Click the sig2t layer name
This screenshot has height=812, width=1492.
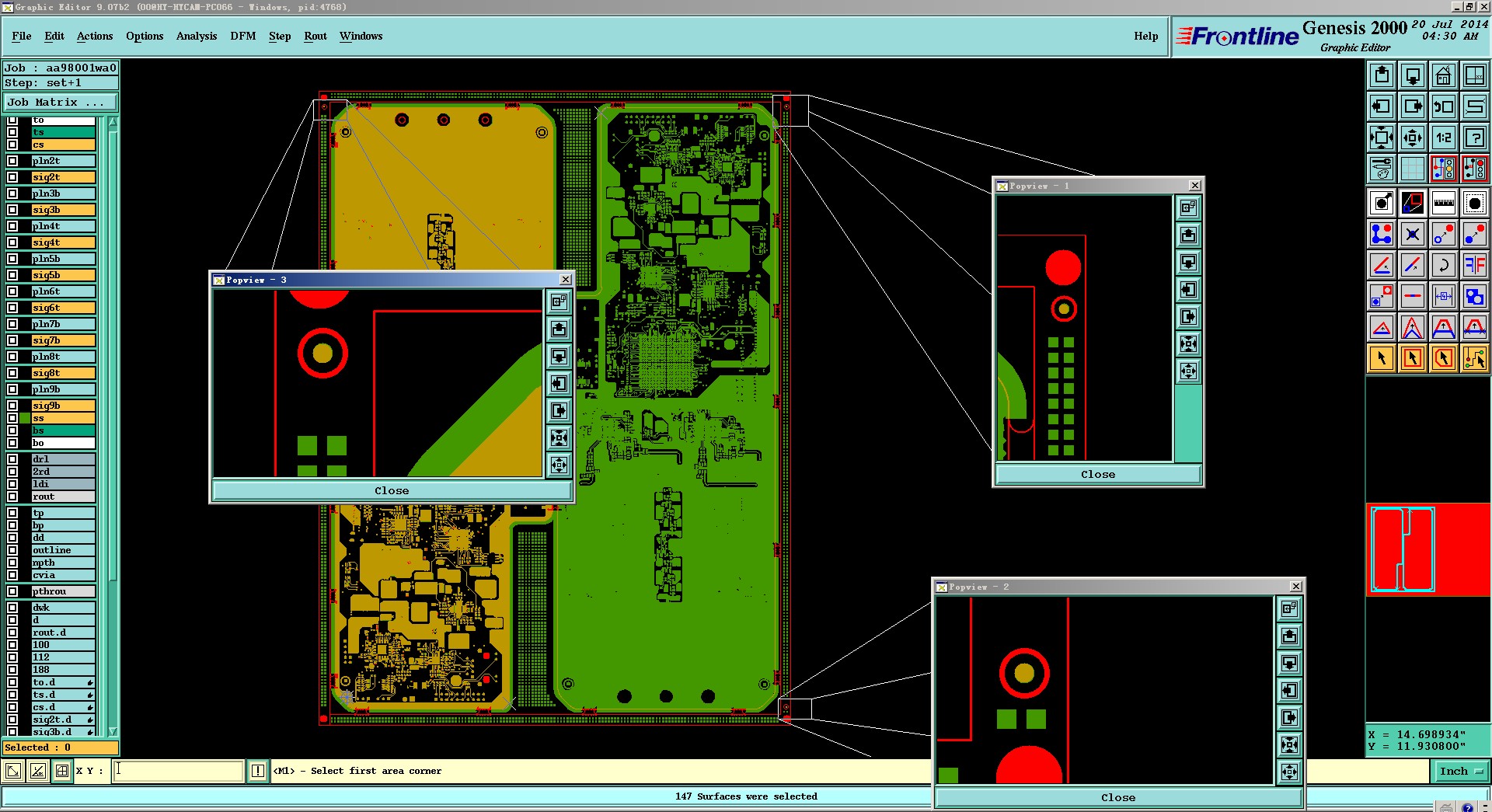[63, 177]
